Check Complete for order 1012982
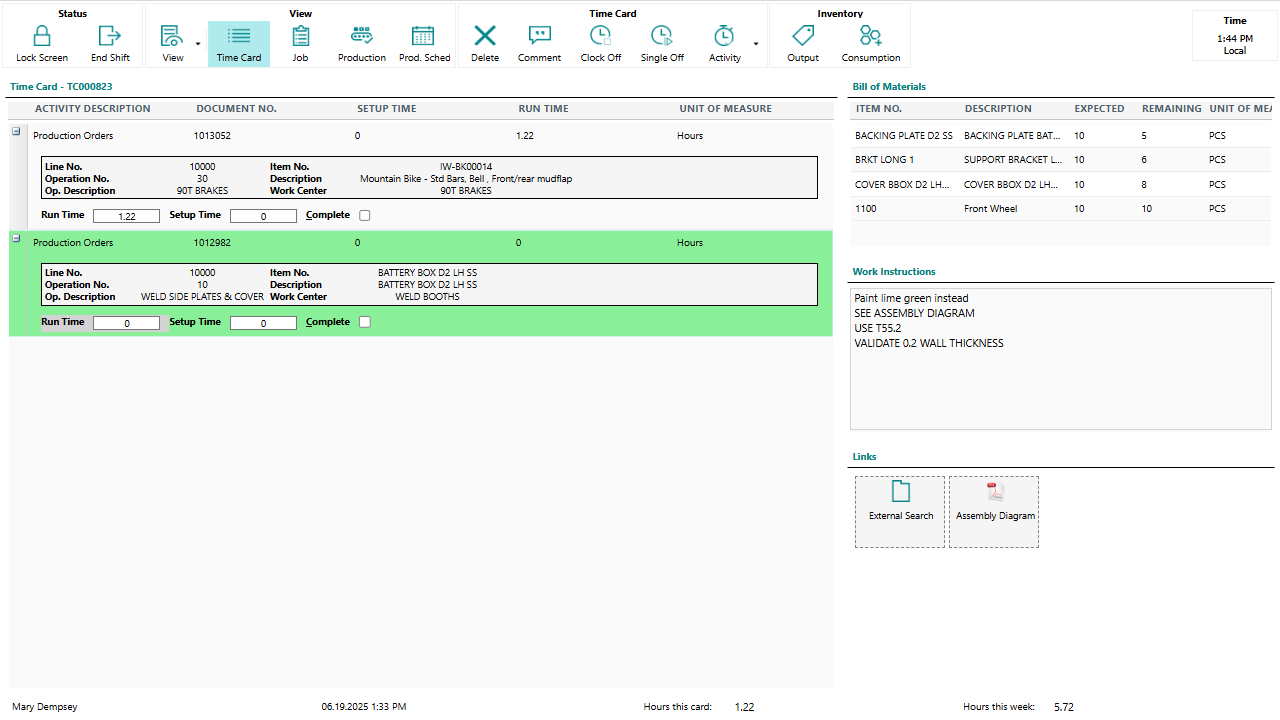Viewport: 1280px width, 720px height. [365, 322]
